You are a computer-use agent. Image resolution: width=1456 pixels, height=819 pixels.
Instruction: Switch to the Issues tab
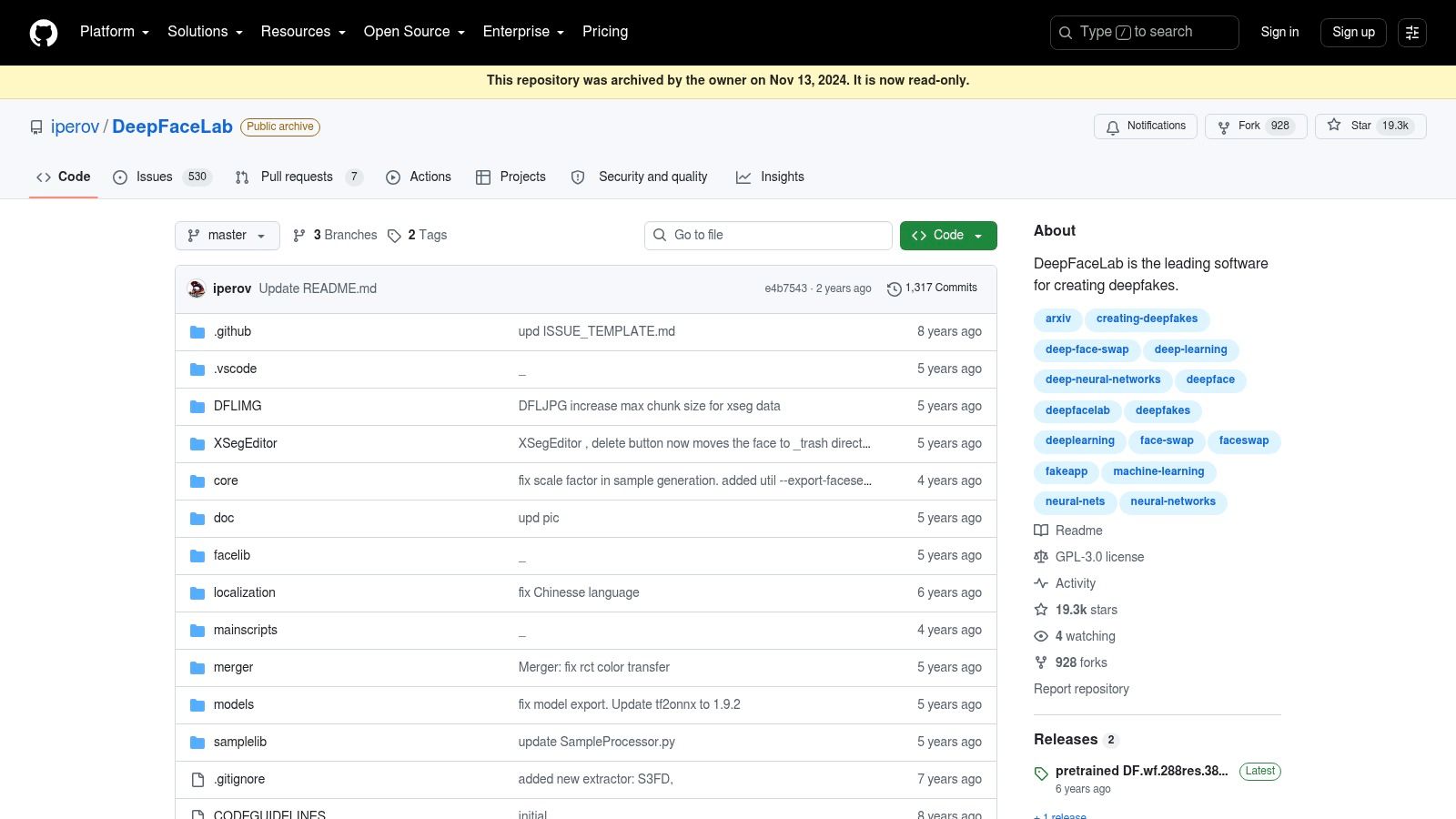point(162,177)
